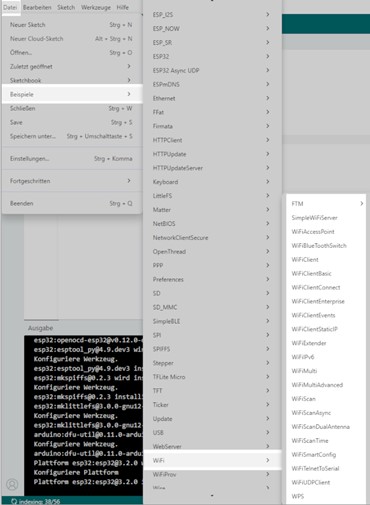Open the HTTPUpdateServer examples submenu
The image size is (370, 505).
(212, 168)
